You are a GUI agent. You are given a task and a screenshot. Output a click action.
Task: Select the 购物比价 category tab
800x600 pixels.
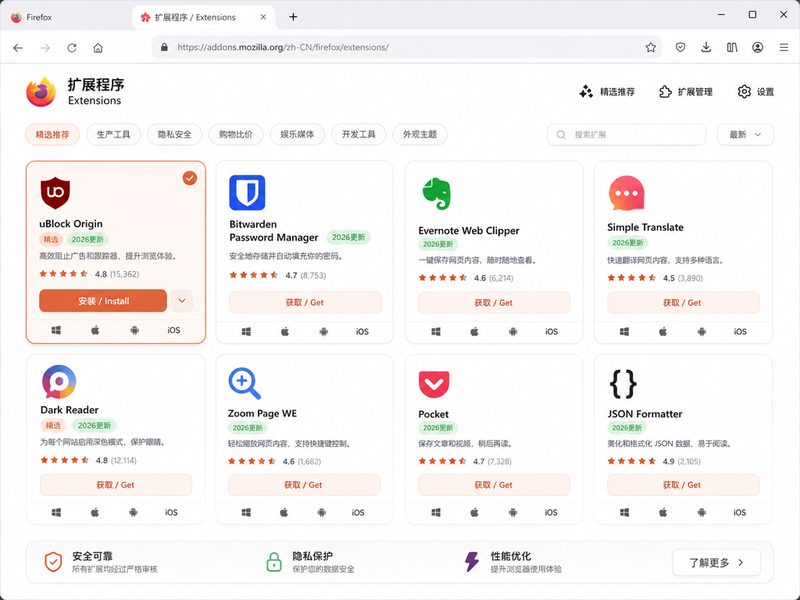(x=236, y=135)
